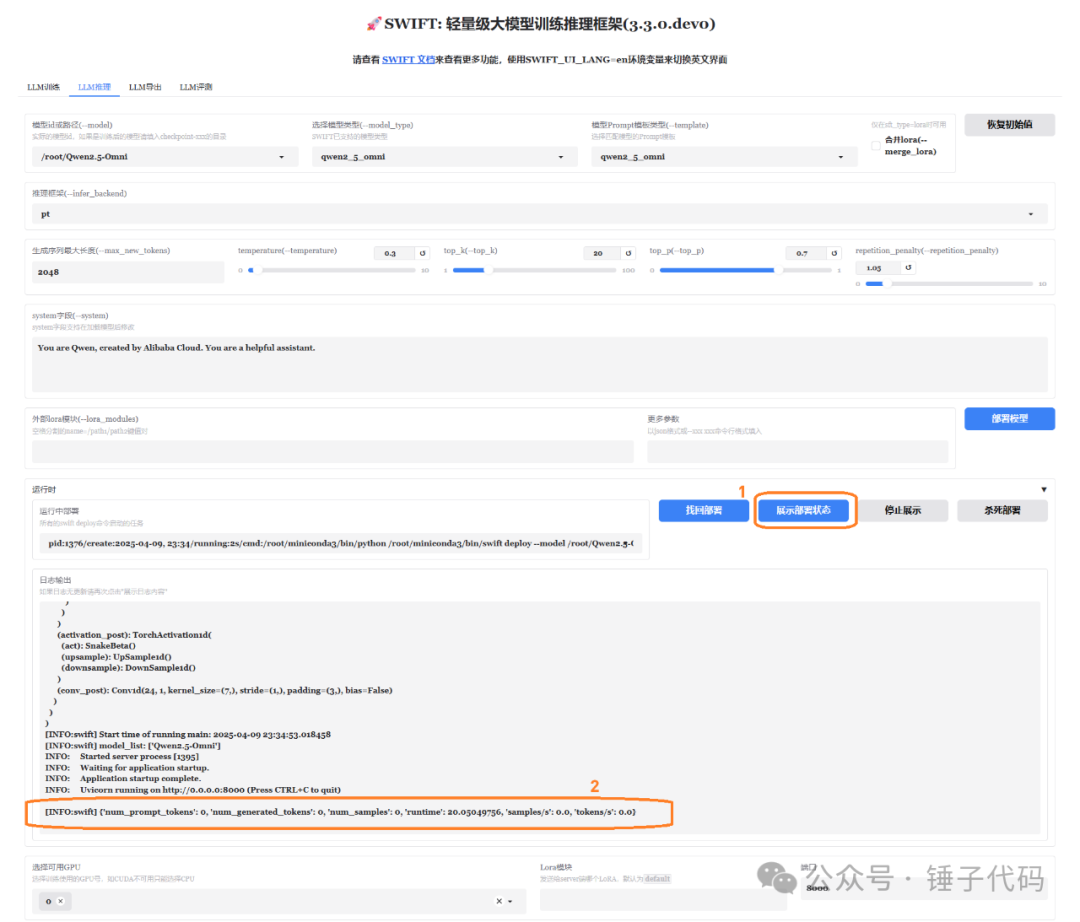The height and width of the screenshot is (922, 1080).
Task: Focus the 更多参数 extra parameters field
Action: pos(798,452)
